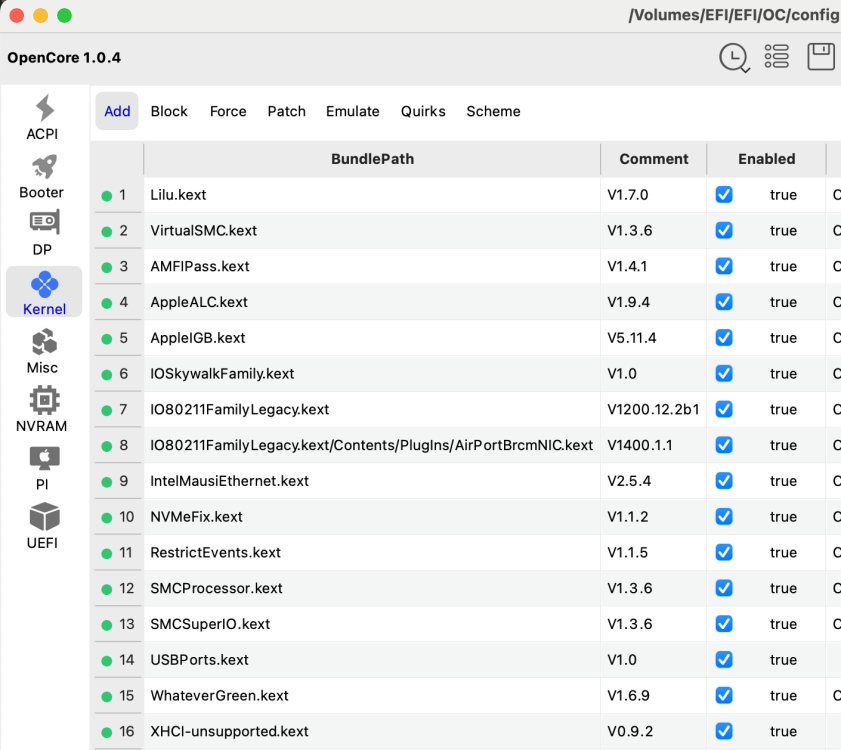Click comment V5.11.4 cell
Image resolution: width=841 pixels, height=750 pixels.
point(654,337)
